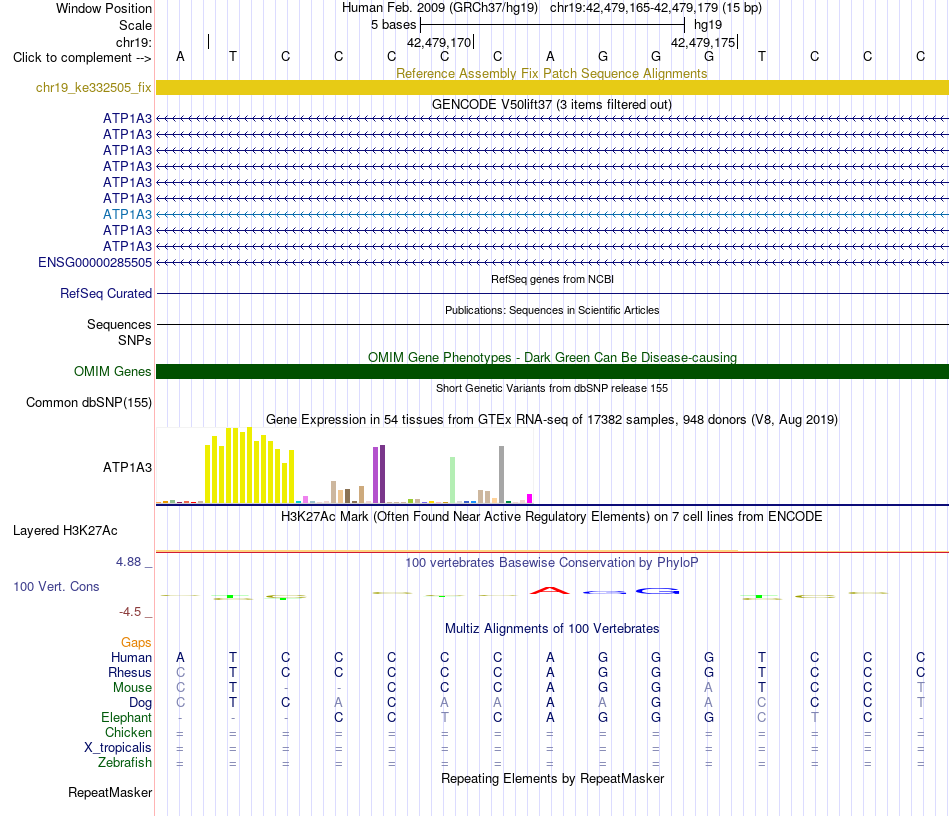This screenshot has width=950, height=816.
Task: Open 'Repeating Elements by RepeatMasker' title
Action: pos(552,778)
